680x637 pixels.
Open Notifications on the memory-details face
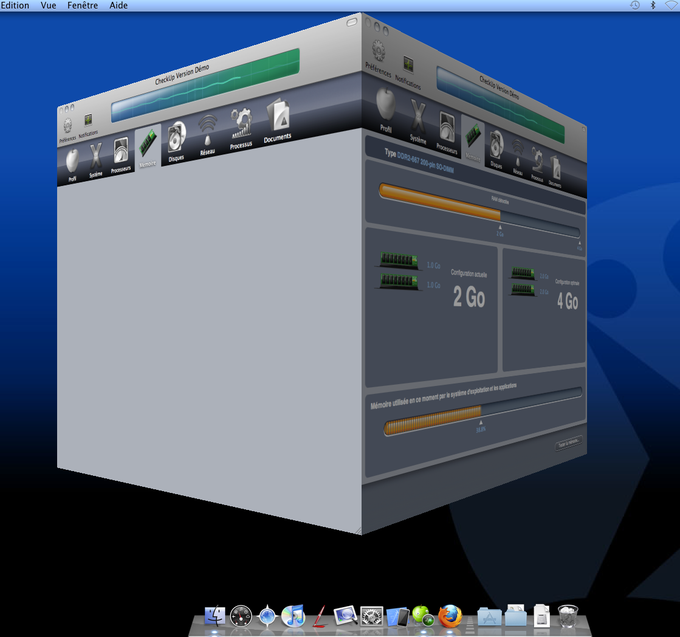point(408,72)
